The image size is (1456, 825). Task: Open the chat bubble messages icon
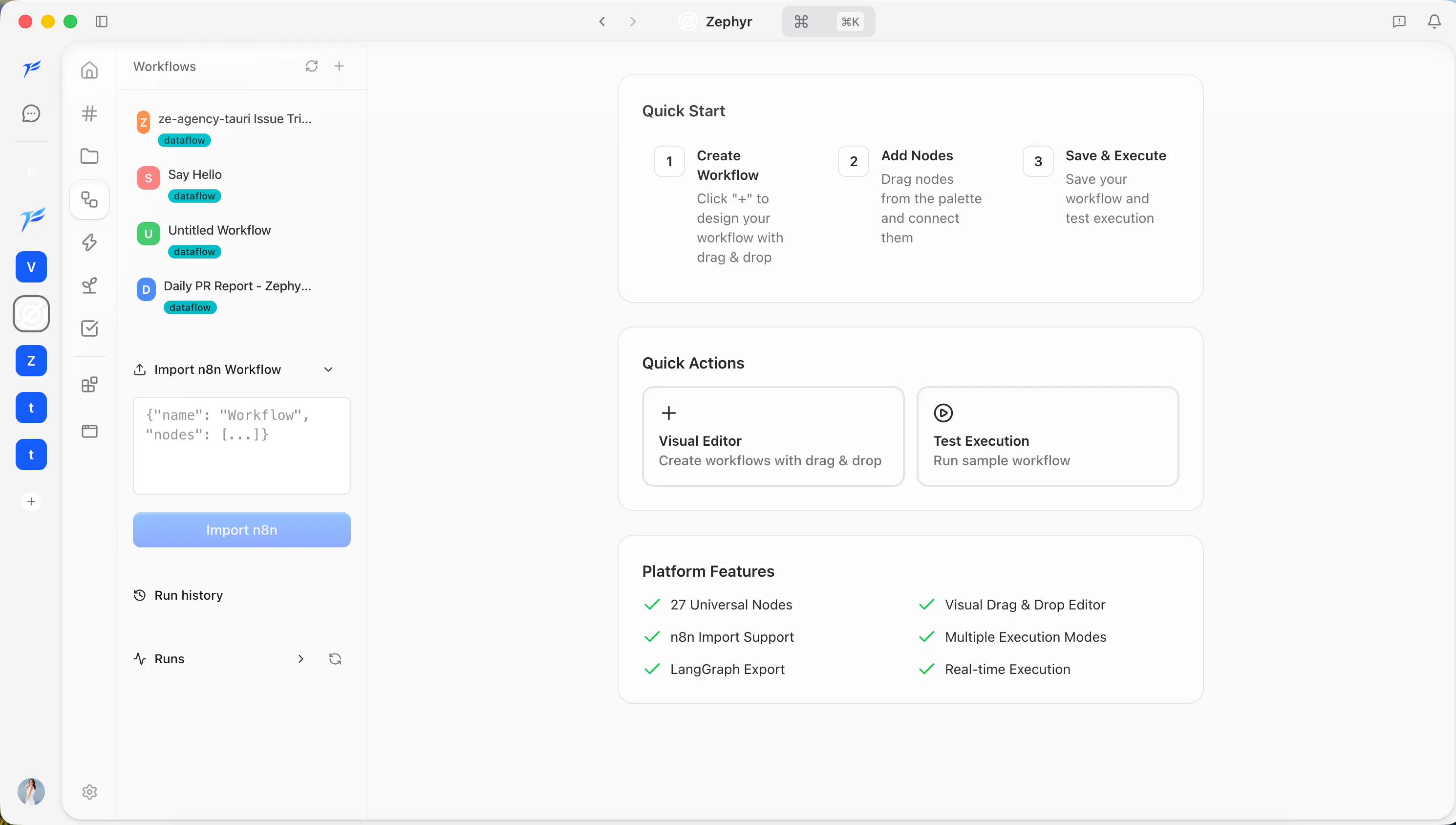coord(31,113)
